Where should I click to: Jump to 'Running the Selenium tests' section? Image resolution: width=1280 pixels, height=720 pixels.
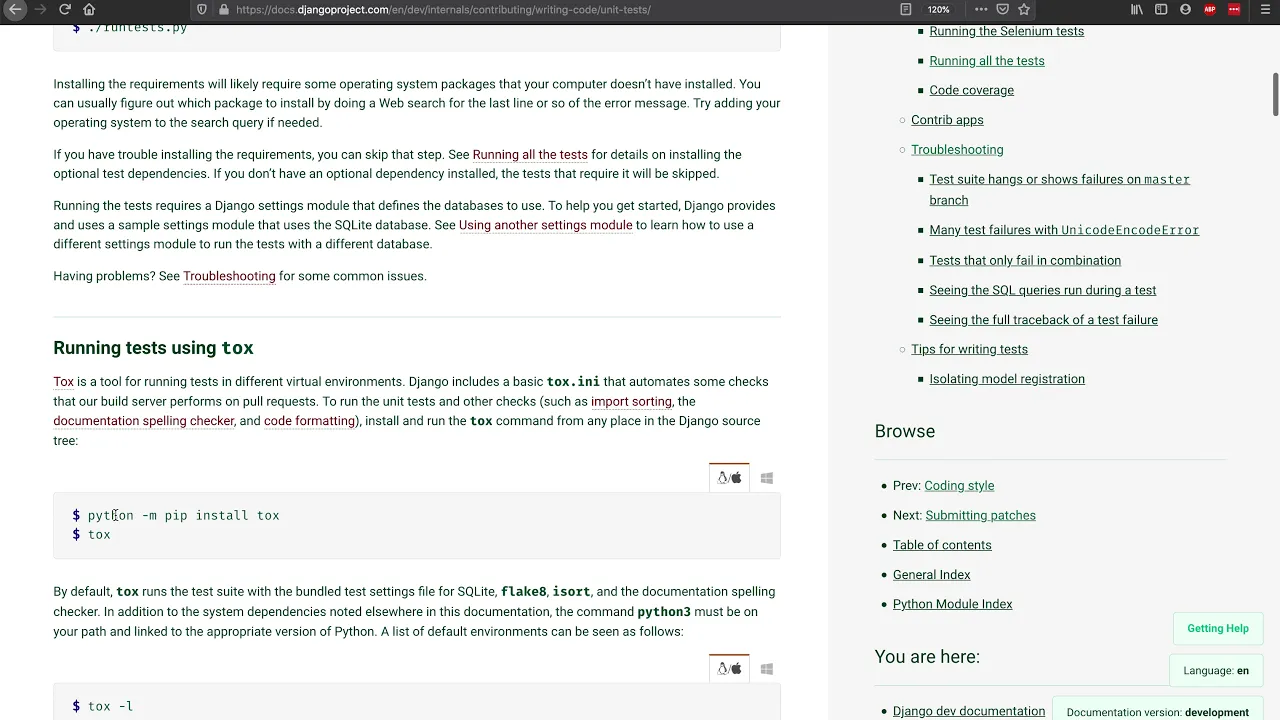(1006, 31)
